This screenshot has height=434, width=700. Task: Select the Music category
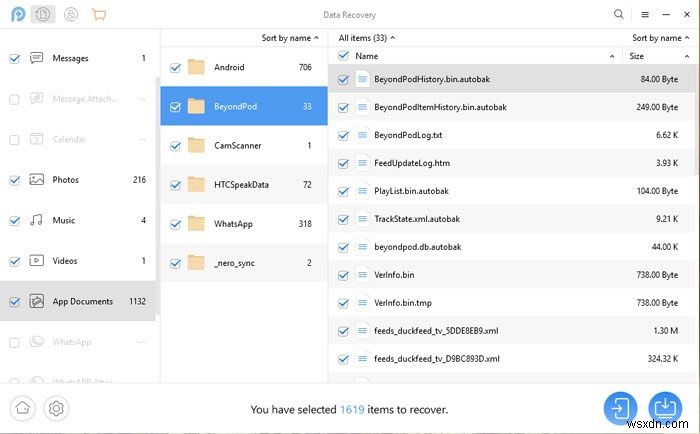(x=78, y=220)
